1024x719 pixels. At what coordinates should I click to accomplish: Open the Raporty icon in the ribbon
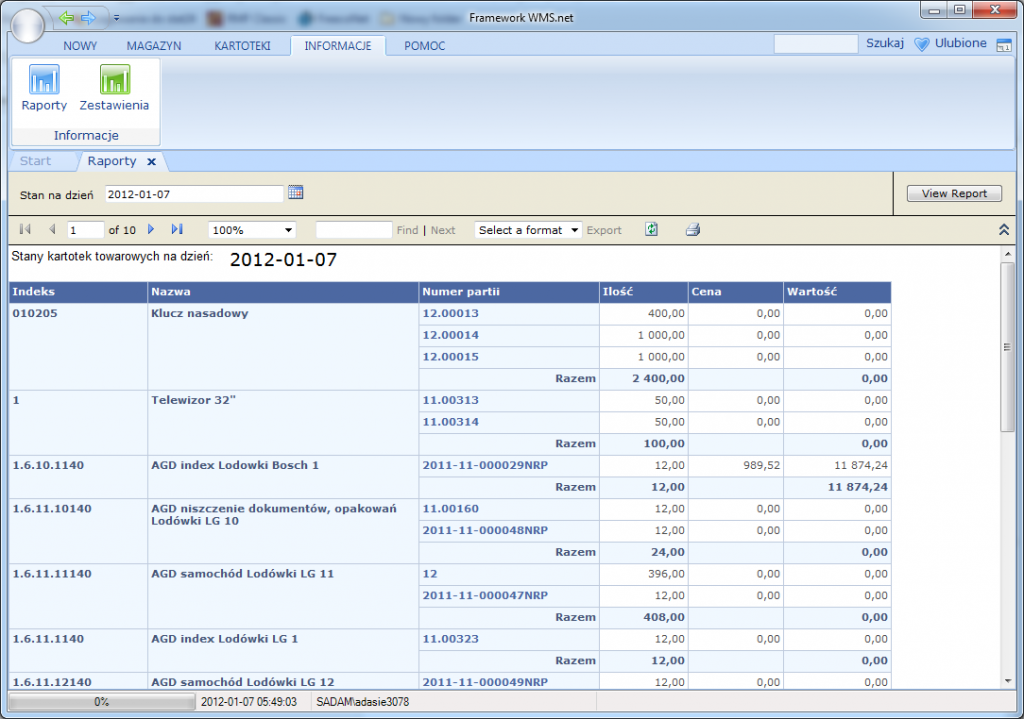(44, 88)
